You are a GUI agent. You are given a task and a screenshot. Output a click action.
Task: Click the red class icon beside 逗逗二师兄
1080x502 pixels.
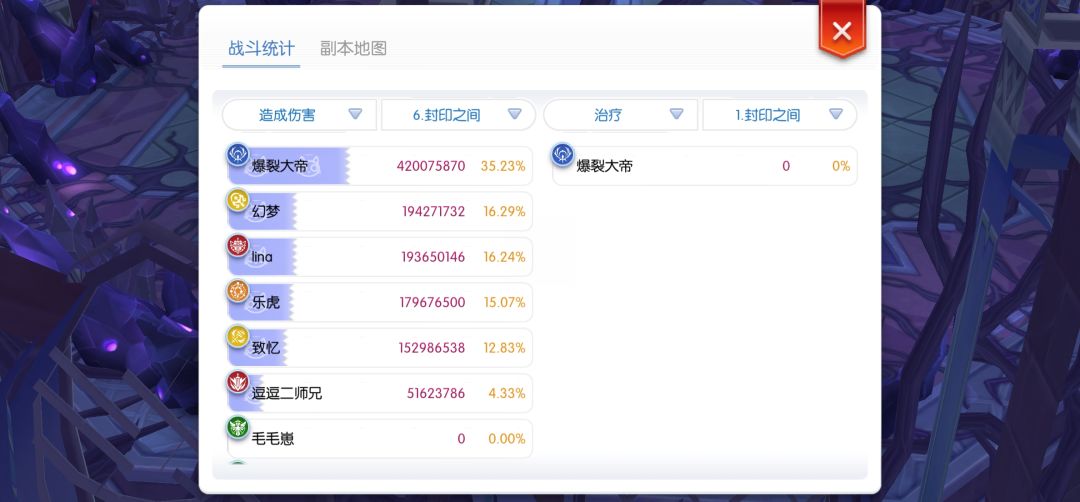238,381
